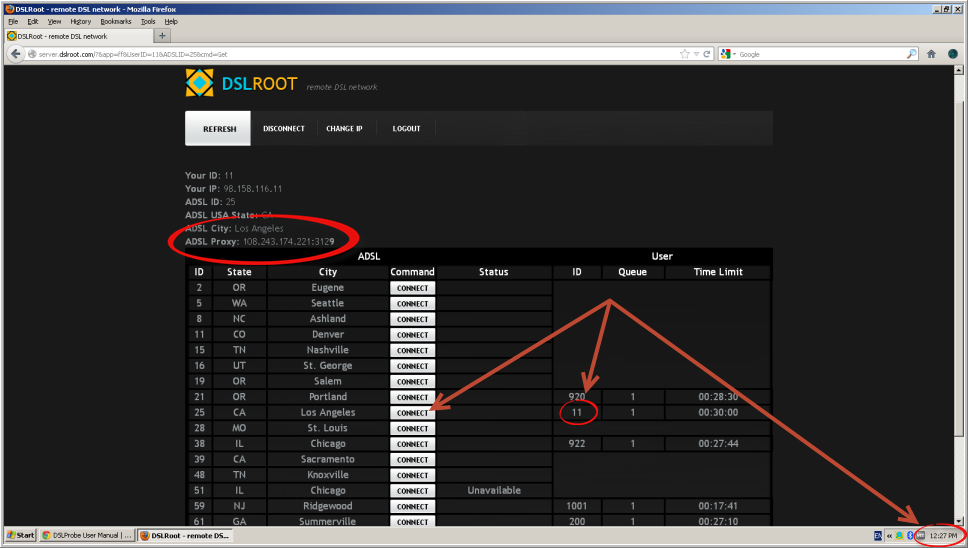Reload the page using the address bar refresh icon
Image resolution: width=968 pixels, height=548 pixels.
point(707,54)
